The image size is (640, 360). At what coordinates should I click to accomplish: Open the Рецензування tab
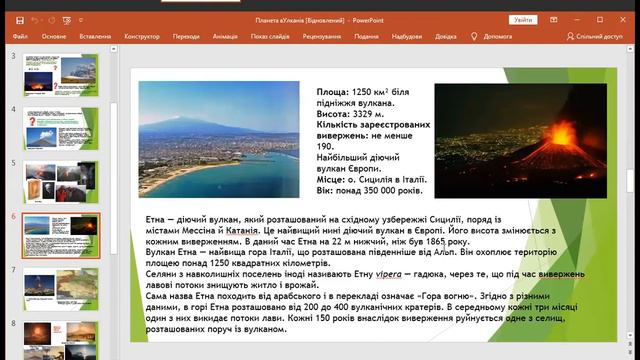[322, 36]
